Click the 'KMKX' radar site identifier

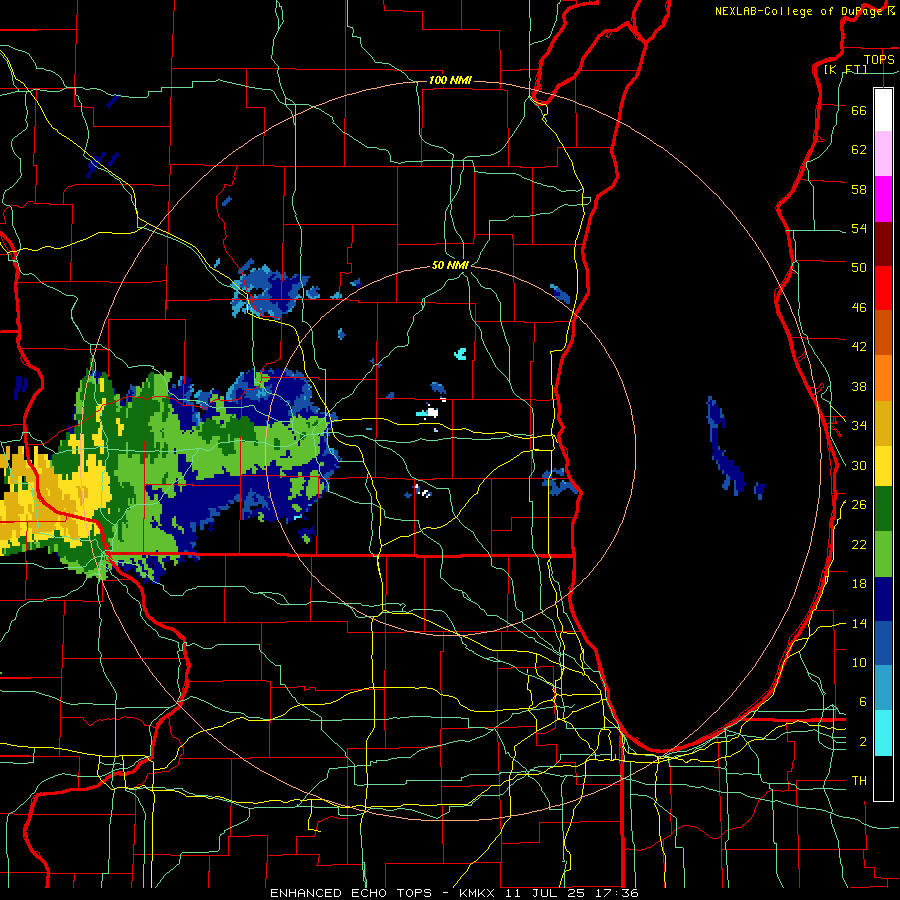pos(476,893)
